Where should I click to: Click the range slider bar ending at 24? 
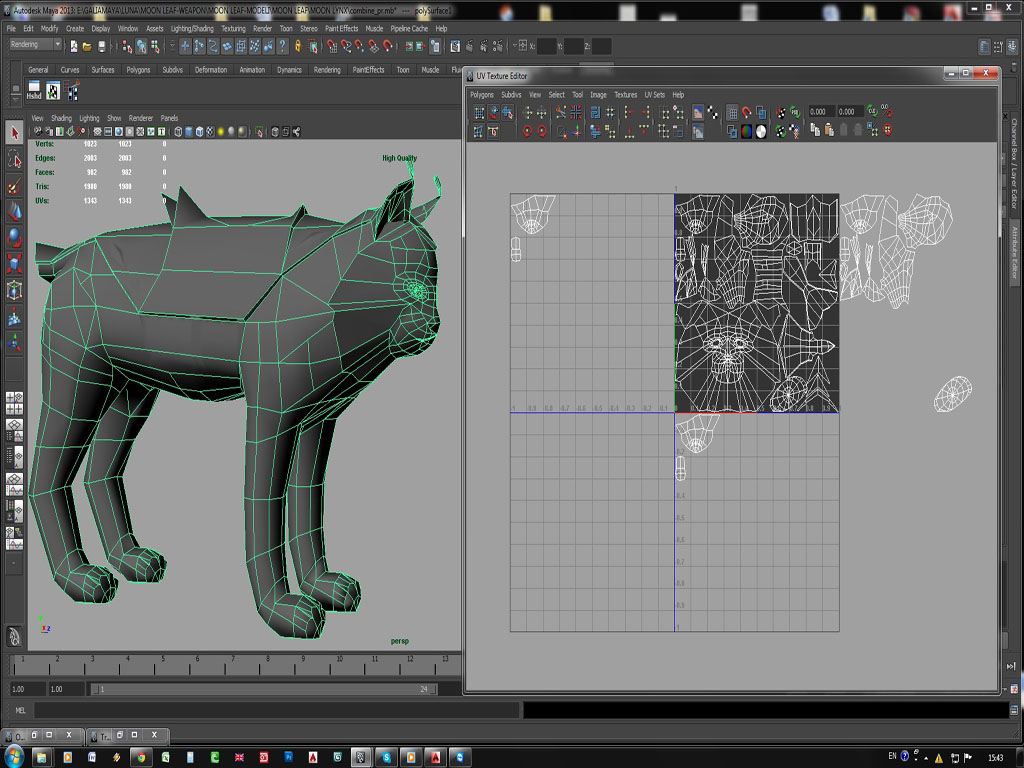pyautogui.click(x=264, y=689)
